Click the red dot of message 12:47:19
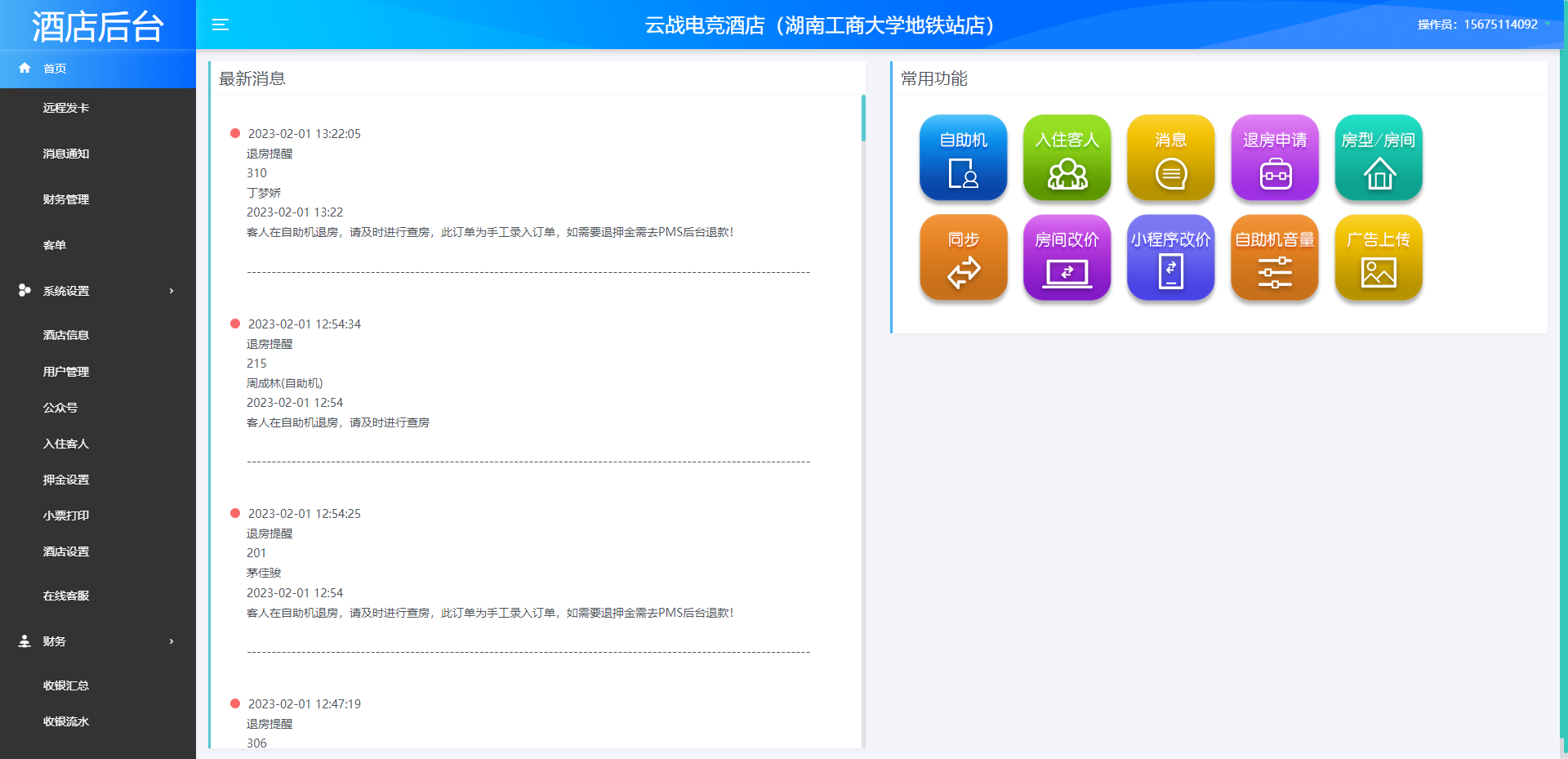 click(235, 703)
